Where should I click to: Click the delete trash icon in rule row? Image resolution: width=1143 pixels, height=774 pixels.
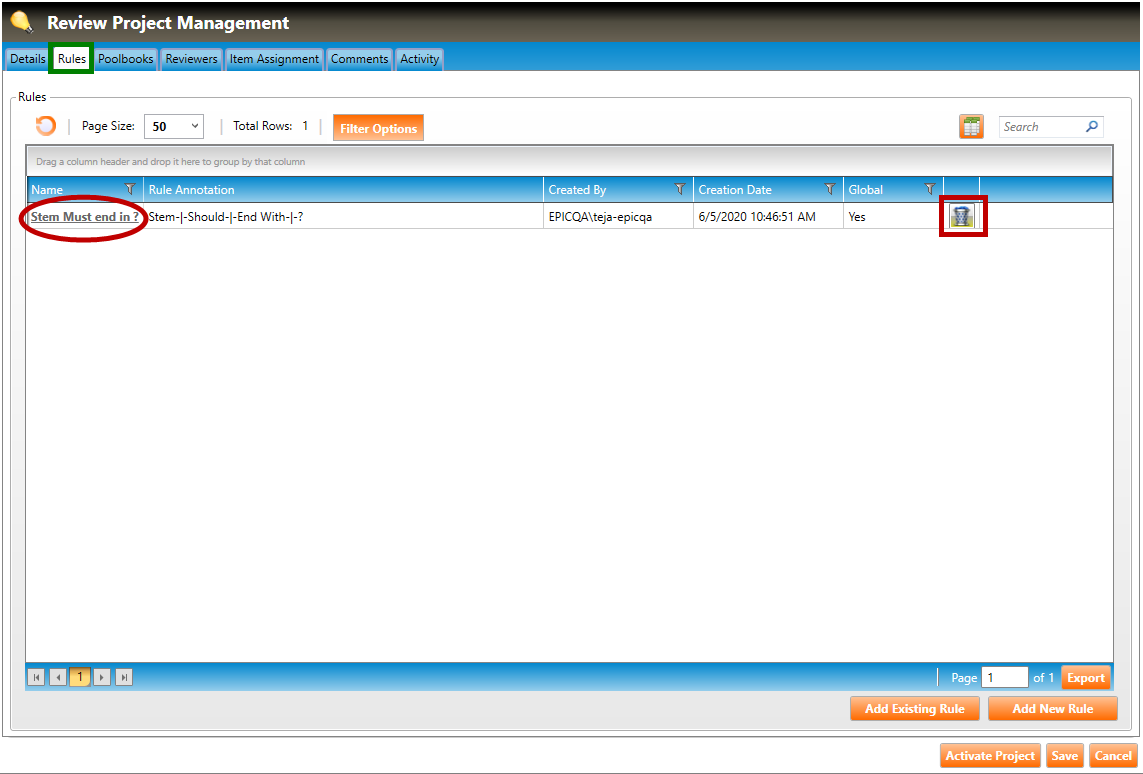coord(962,216)
